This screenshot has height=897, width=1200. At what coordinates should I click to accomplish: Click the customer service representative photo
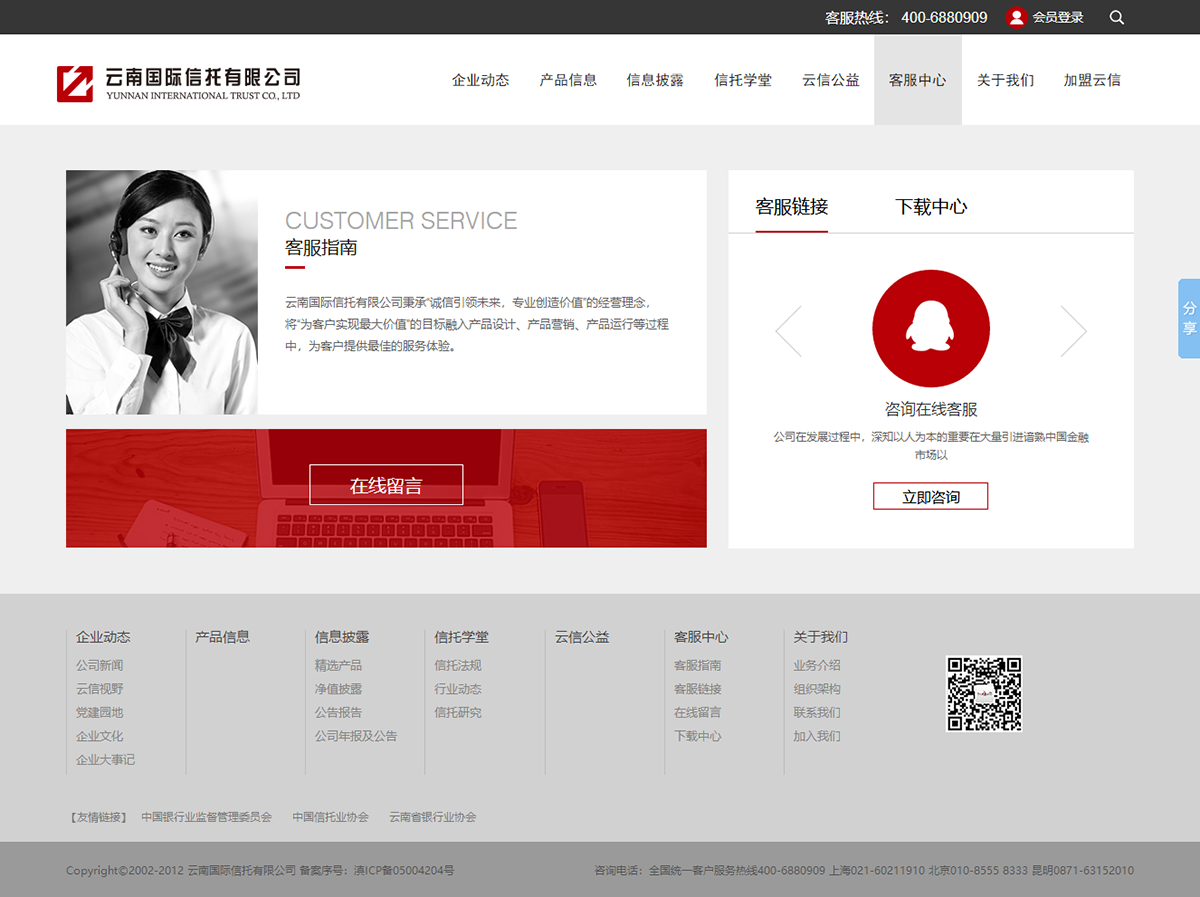tap(162, 292)
